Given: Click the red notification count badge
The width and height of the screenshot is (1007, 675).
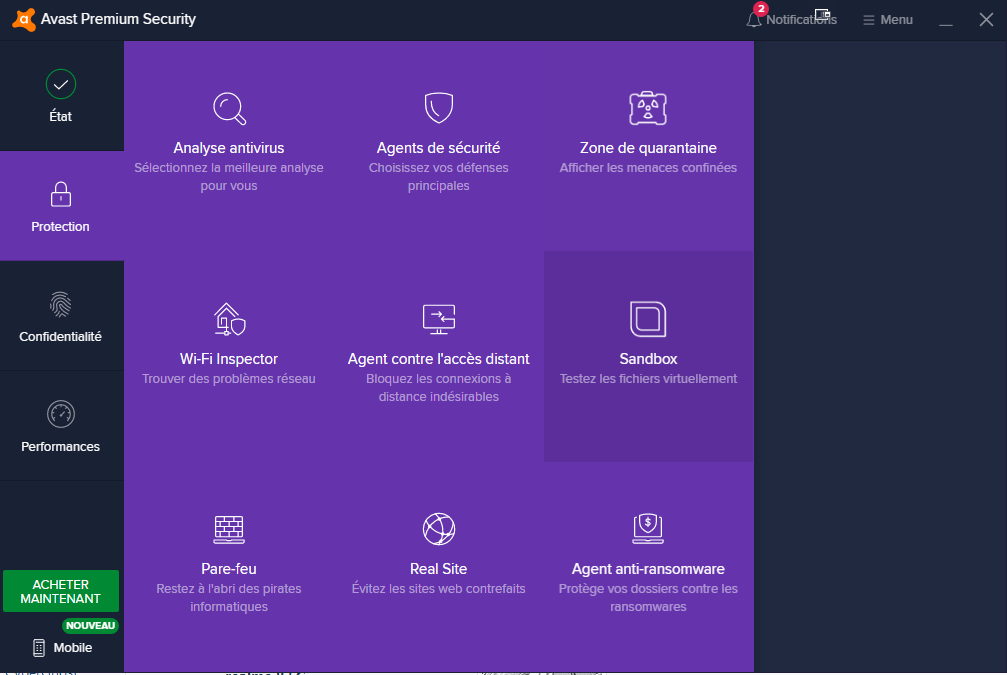Looking at the screenshot, I should point(761,8).
